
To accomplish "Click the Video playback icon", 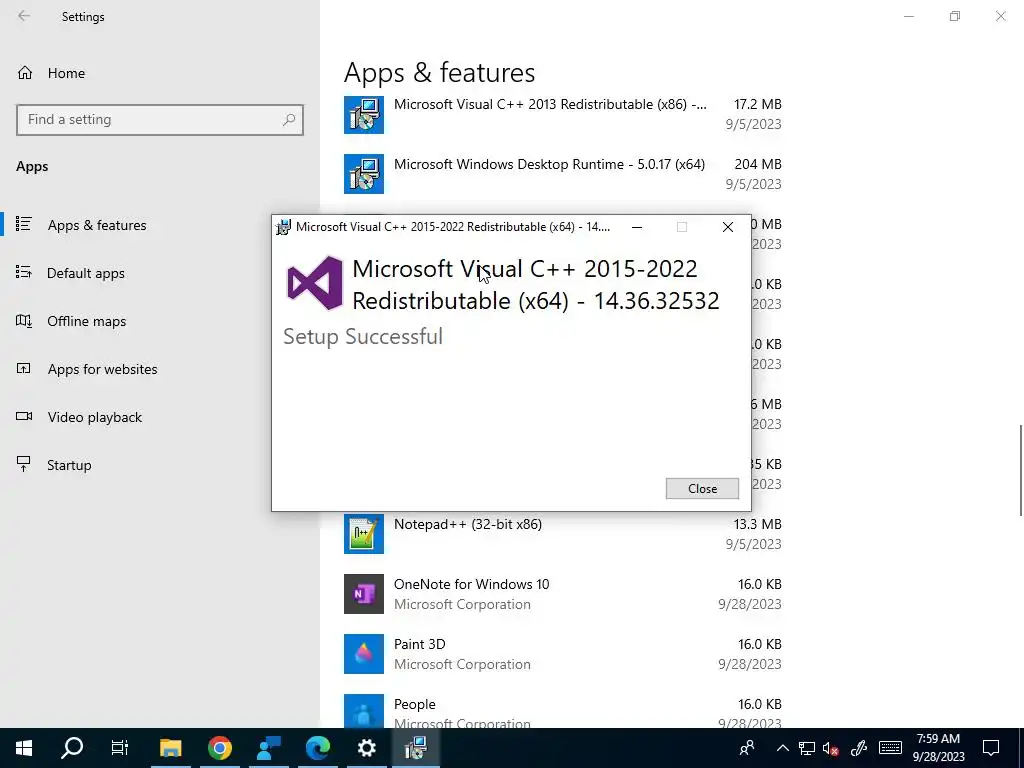I will point(24,416).
